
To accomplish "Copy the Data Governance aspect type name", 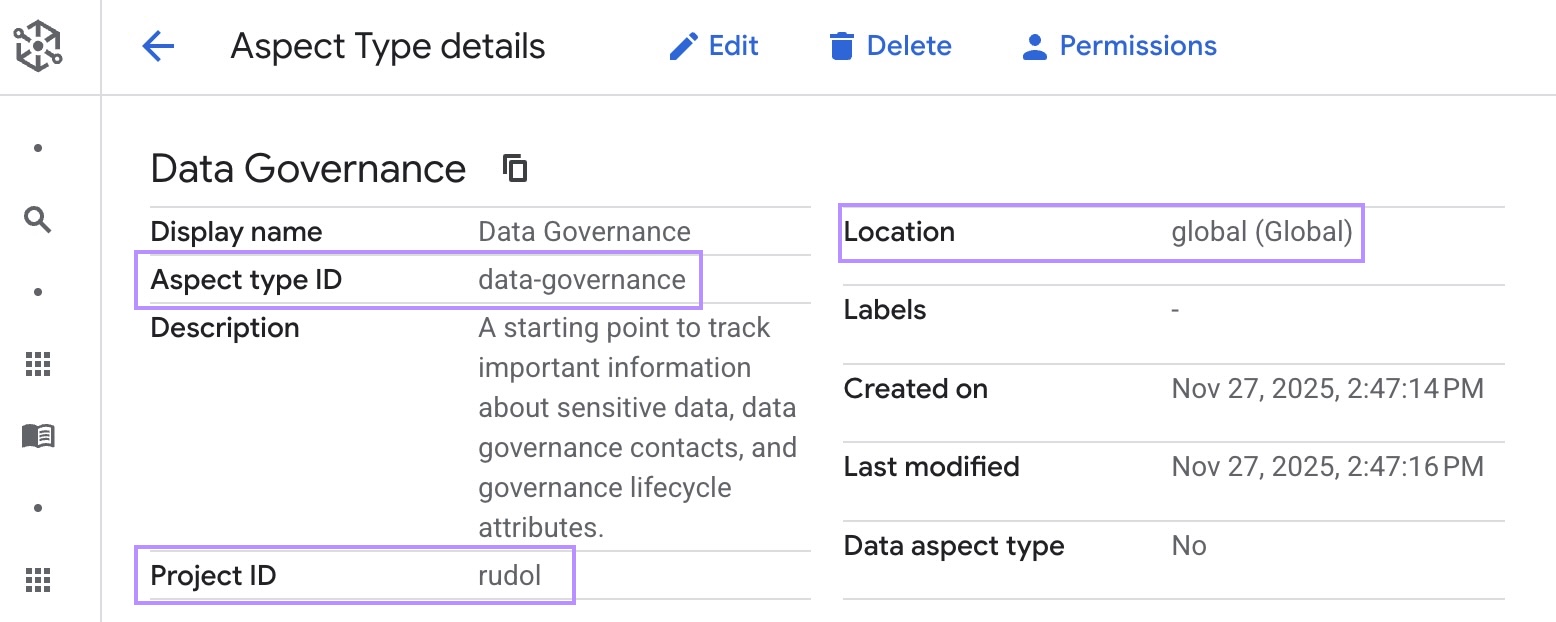I will click(515, 169).
